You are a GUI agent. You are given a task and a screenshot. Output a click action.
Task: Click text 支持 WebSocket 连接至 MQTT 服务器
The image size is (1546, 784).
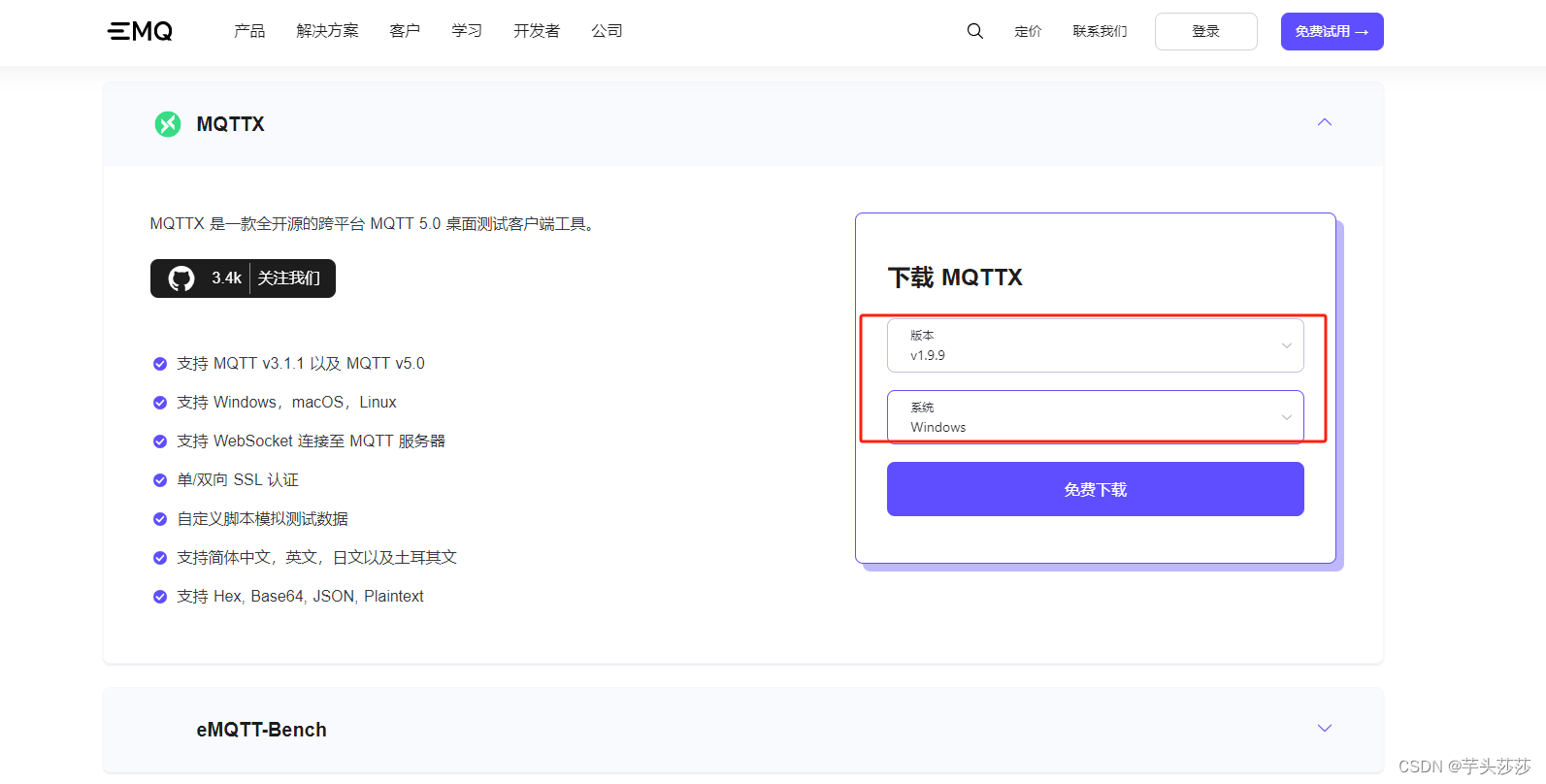click(x=311, y=441)
